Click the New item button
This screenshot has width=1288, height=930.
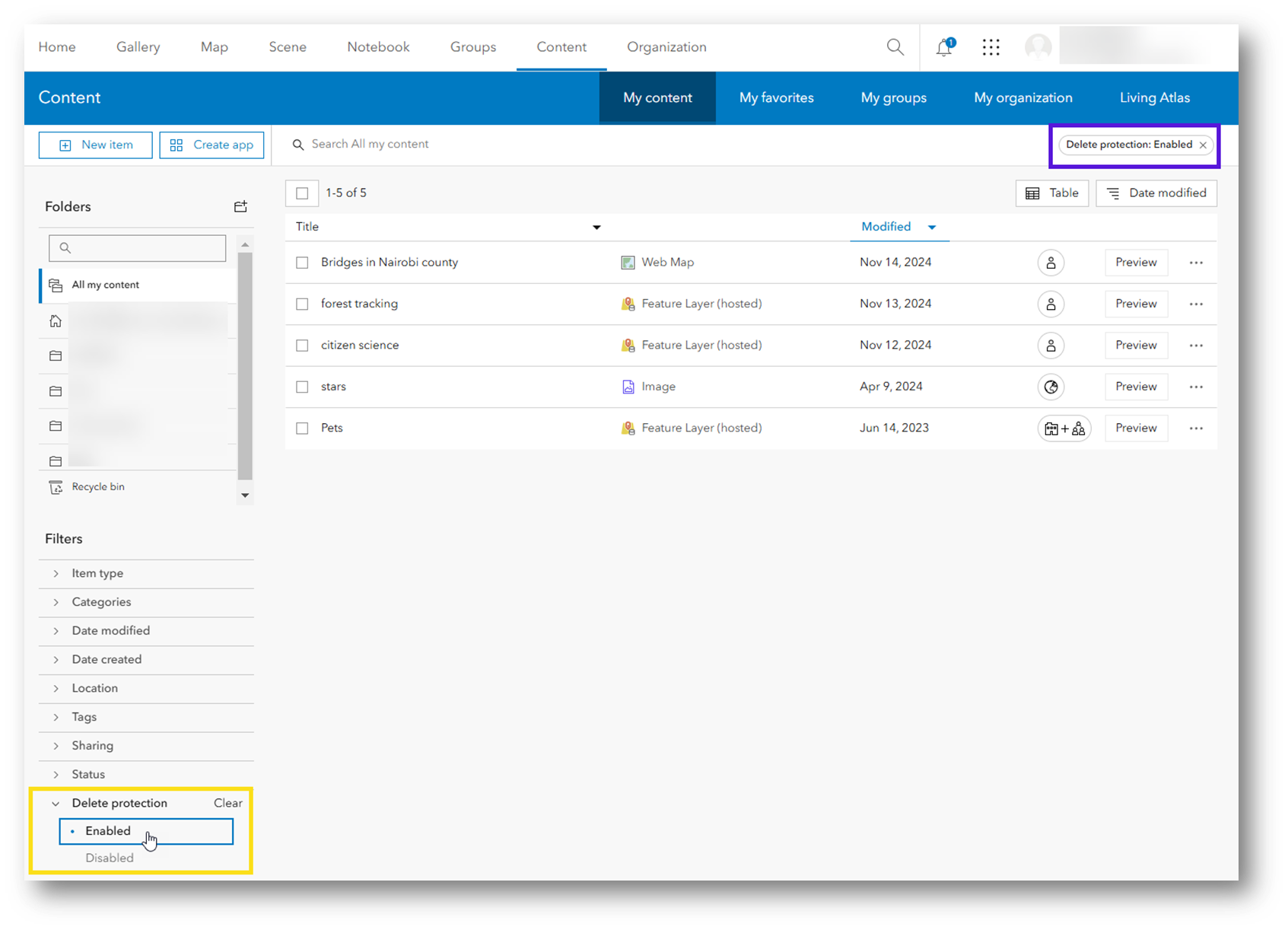point(95,145)
